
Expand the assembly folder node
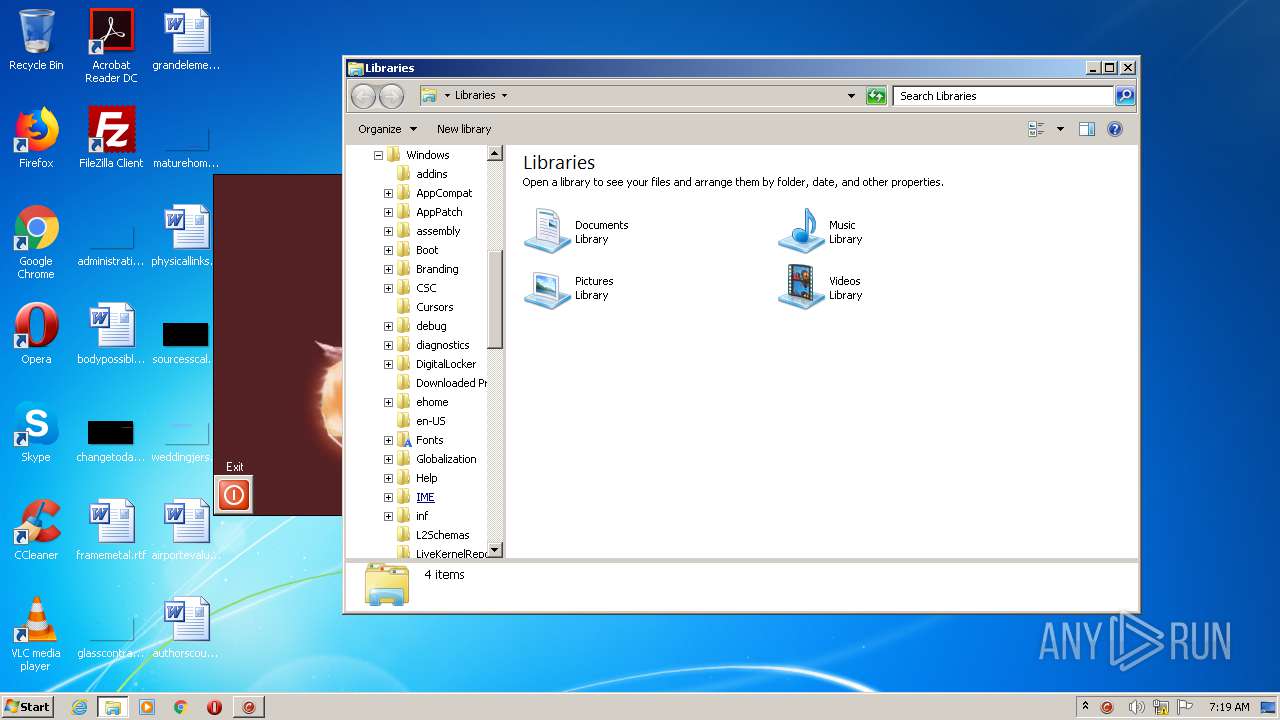pos(388,231)
